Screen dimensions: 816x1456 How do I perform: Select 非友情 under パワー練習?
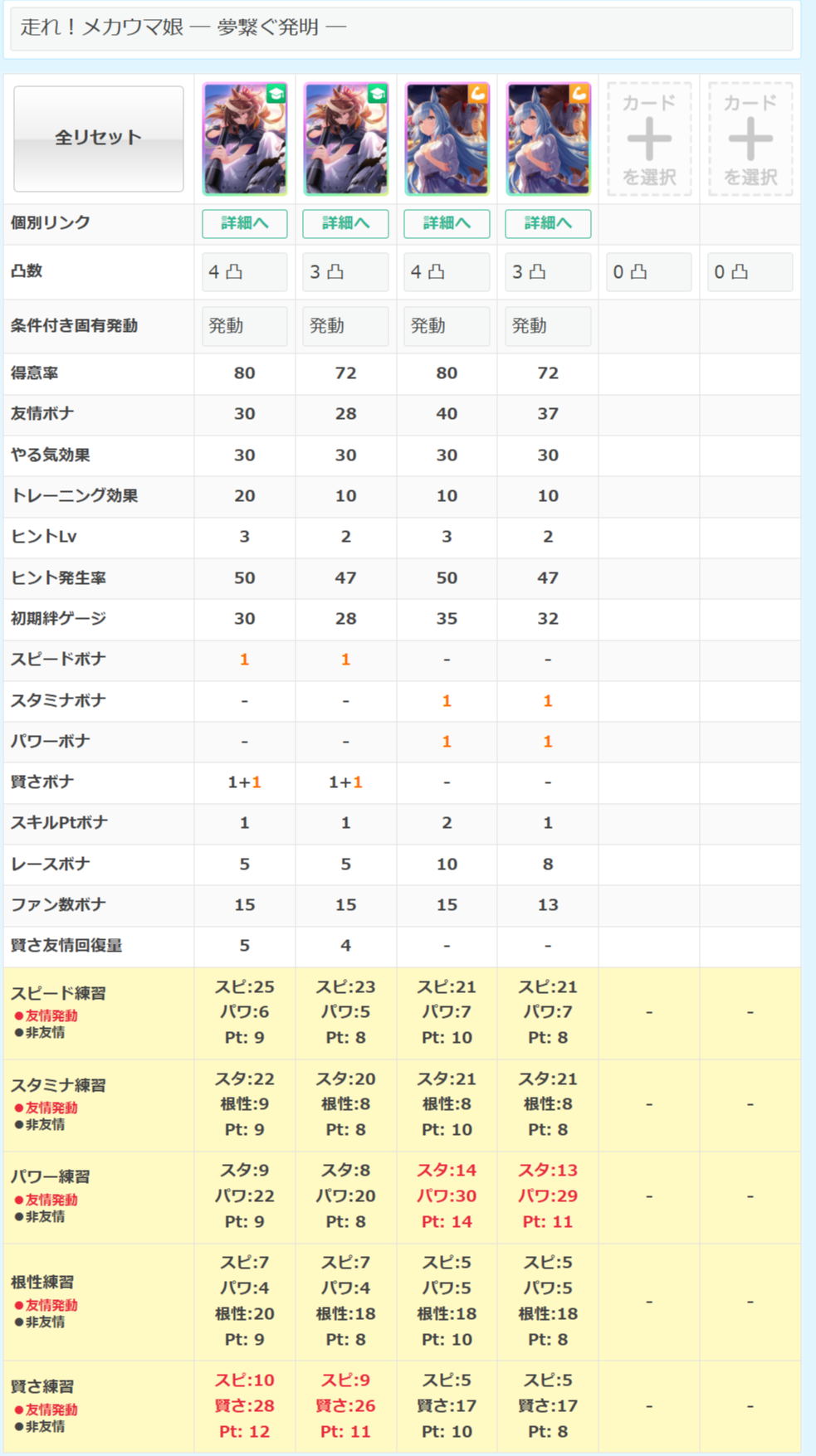[x=39, y=1217]
